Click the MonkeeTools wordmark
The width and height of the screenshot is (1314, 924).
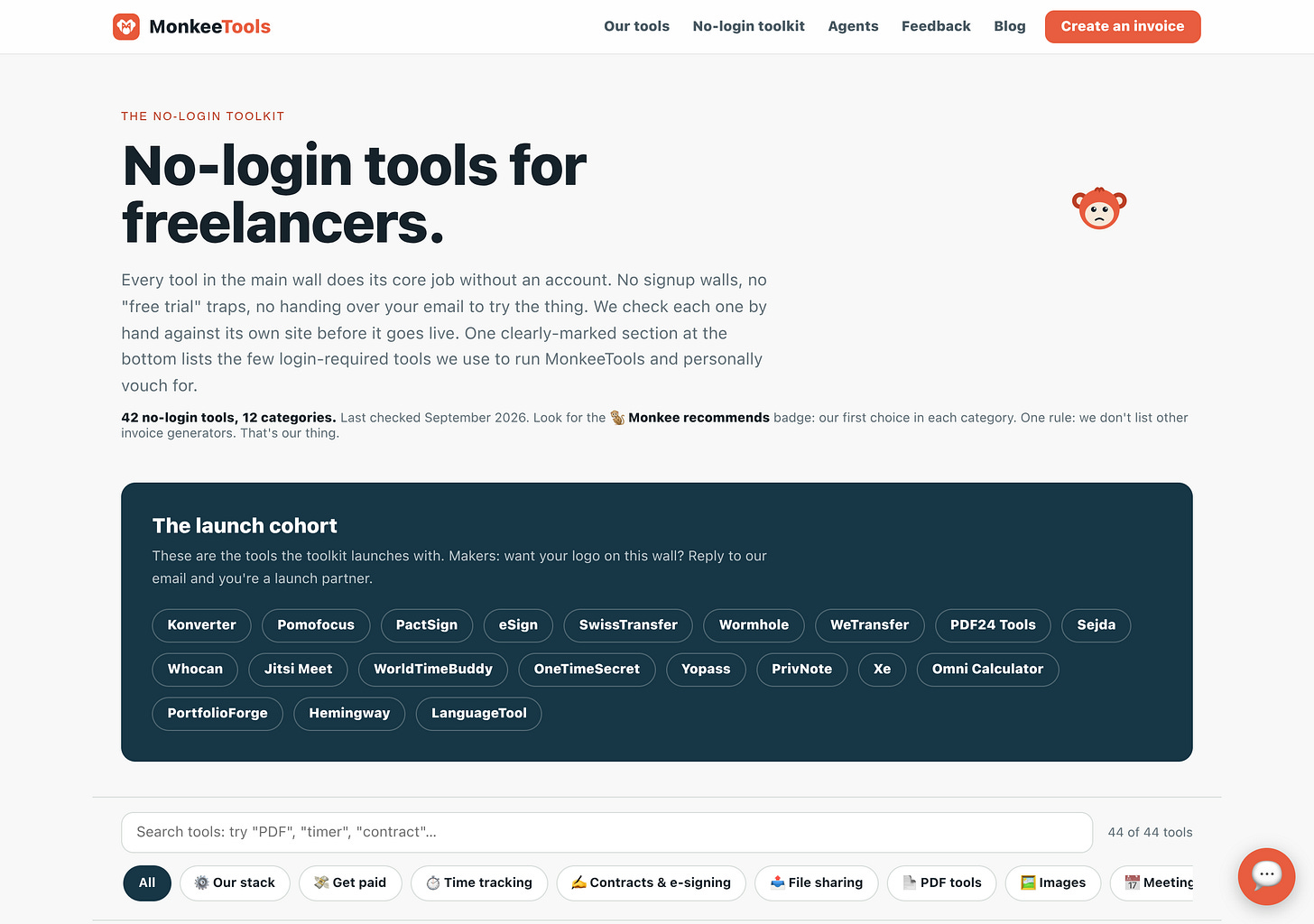pyautogui.click(x=209, y=26)
